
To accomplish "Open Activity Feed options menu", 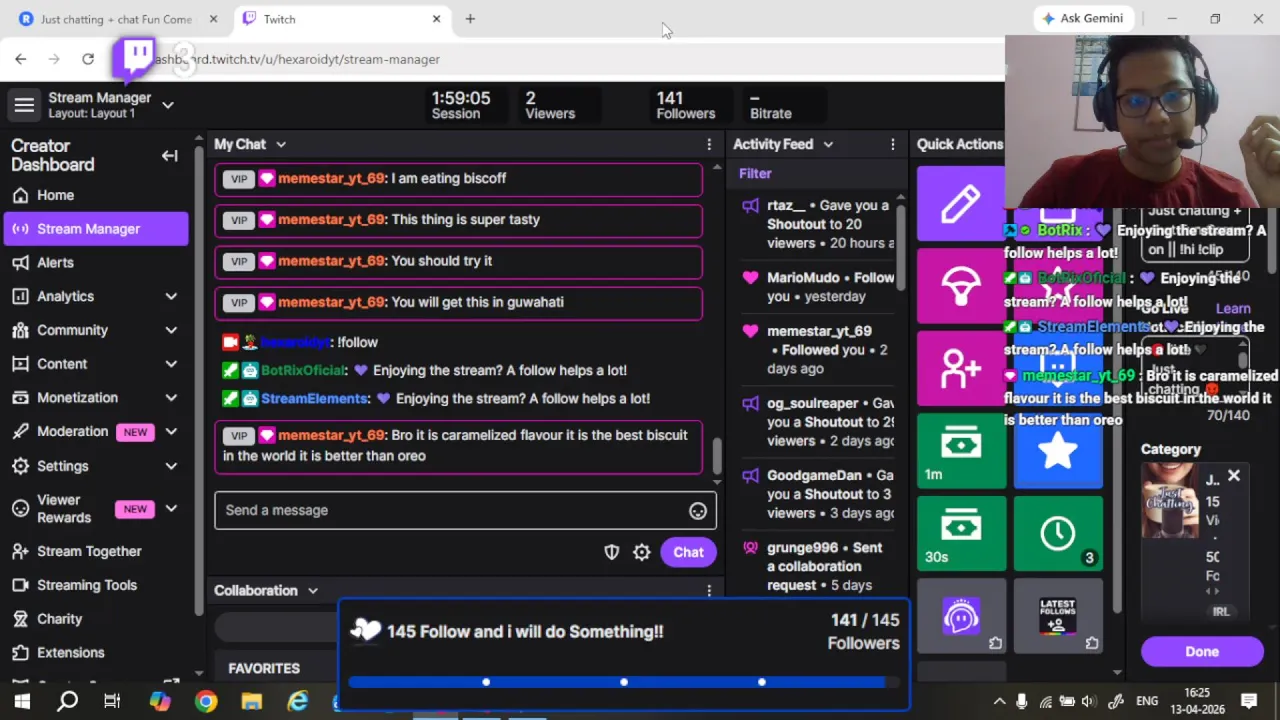I will coord(893,145).
